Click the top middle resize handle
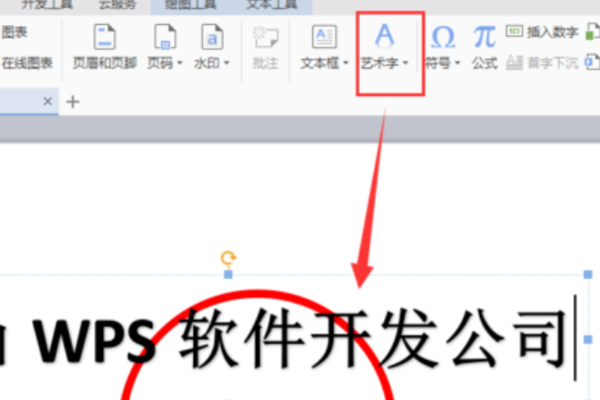The width and height of the screenshot is (600, 400). [x=228, y=274]
